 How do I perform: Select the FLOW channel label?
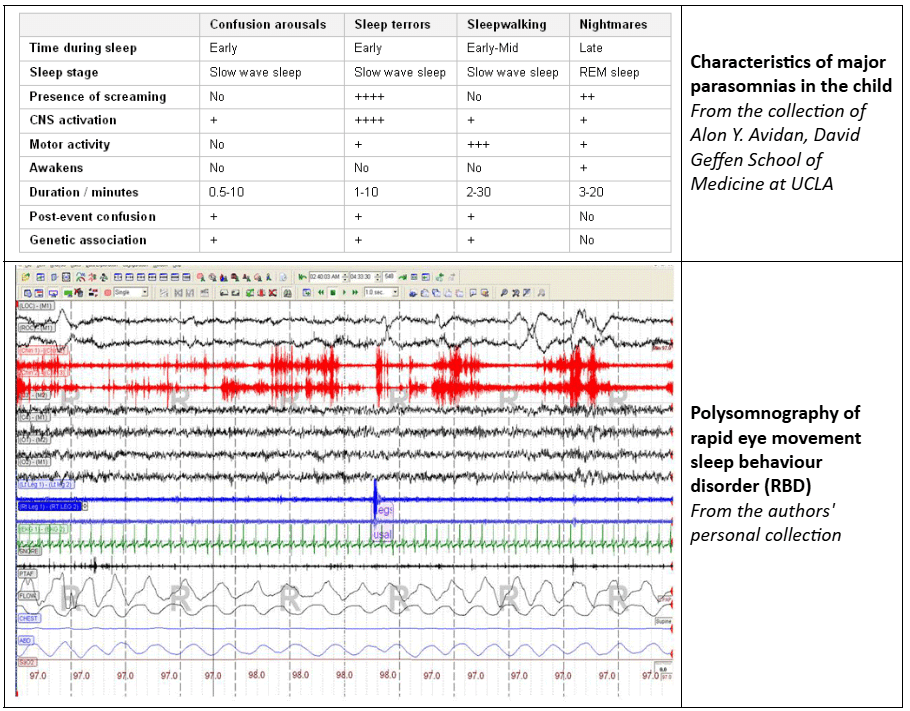coord(28,595)
